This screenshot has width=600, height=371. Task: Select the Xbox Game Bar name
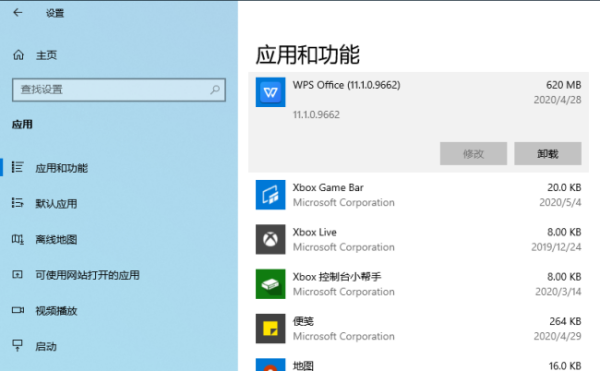pos(328,187)
